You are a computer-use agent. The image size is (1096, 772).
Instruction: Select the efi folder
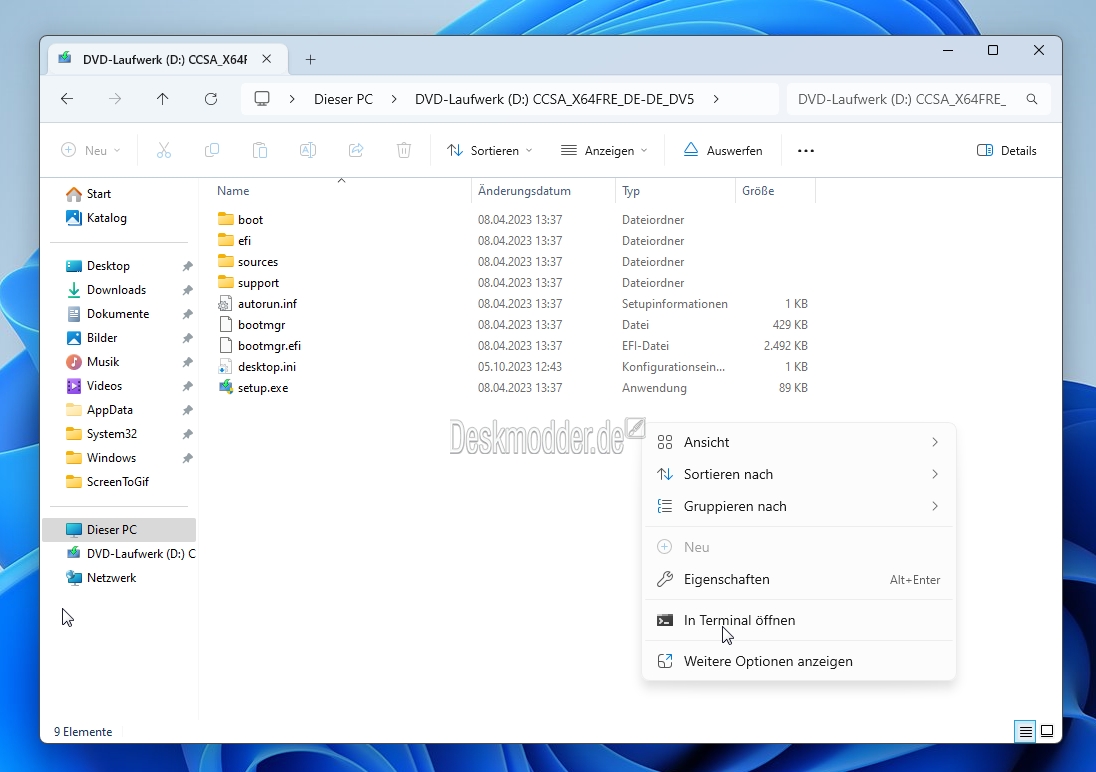[x=244, y=241]
